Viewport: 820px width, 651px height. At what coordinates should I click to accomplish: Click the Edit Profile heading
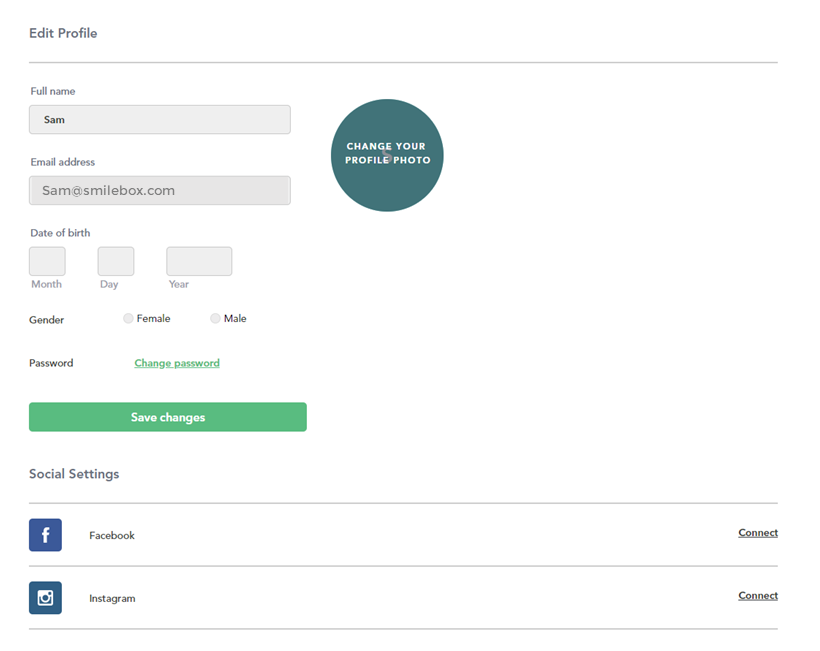click(63, 33)
